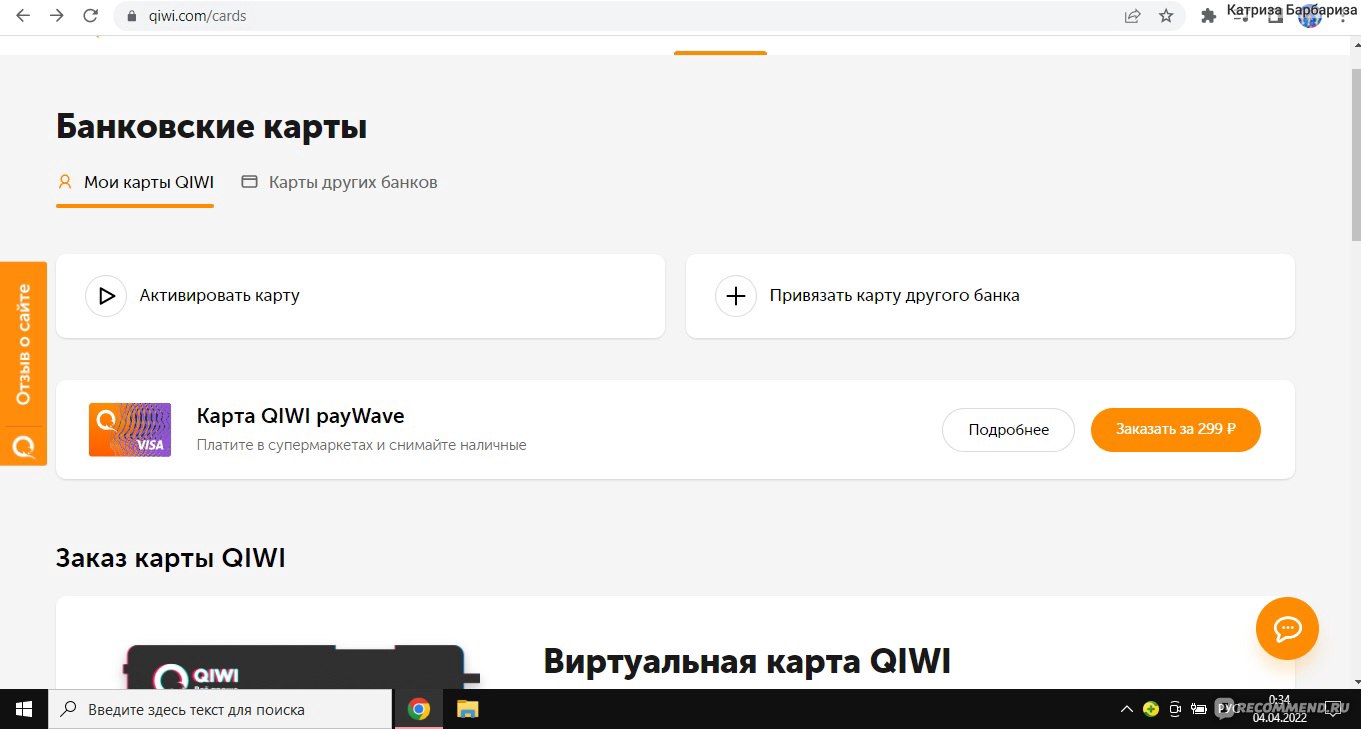The height and width of the screenshot is (729, 1361).
Task: Go back with the browser back arrow
Action: [x=23, y=16]
